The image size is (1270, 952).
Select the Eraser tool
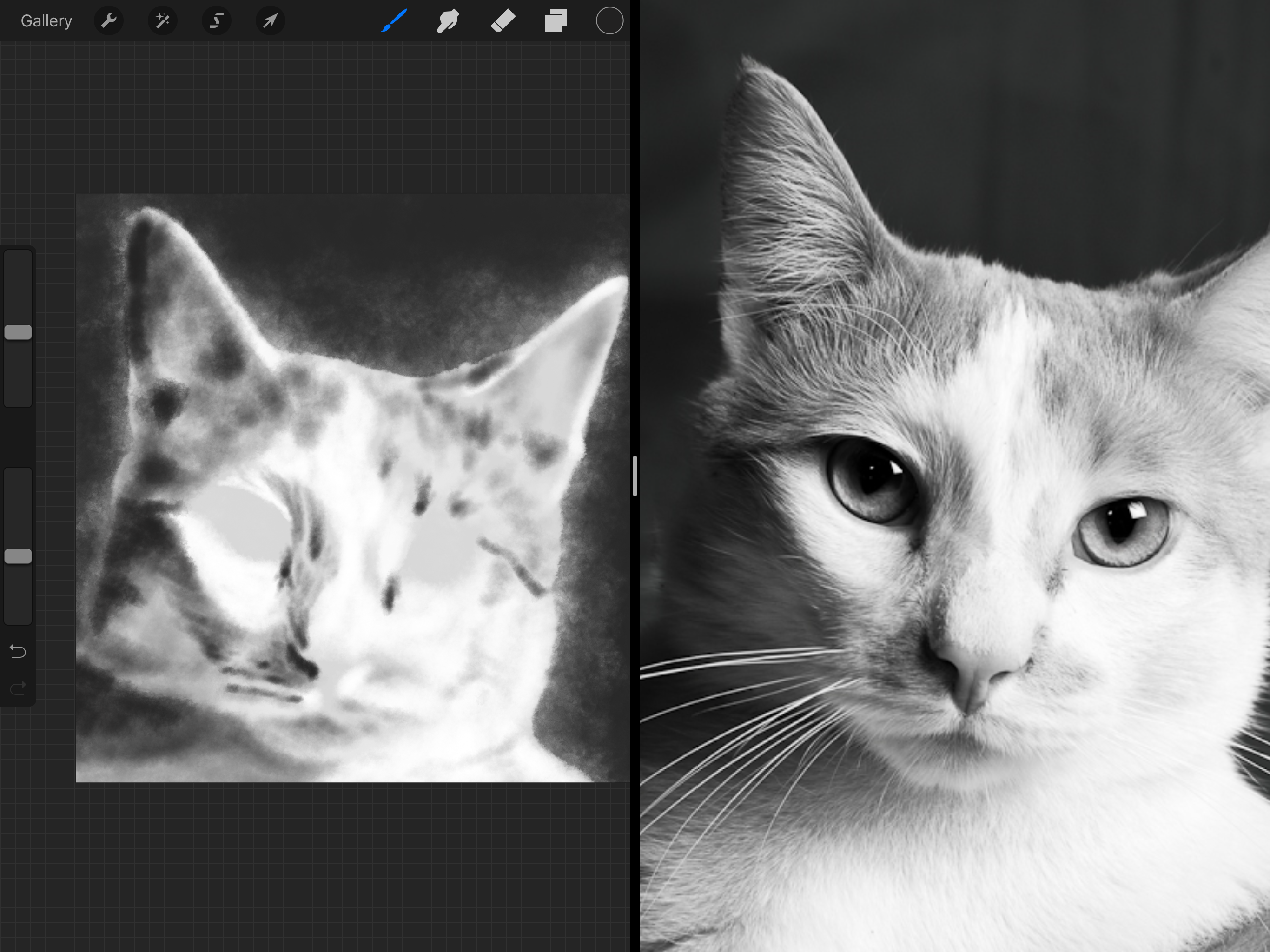503,21
